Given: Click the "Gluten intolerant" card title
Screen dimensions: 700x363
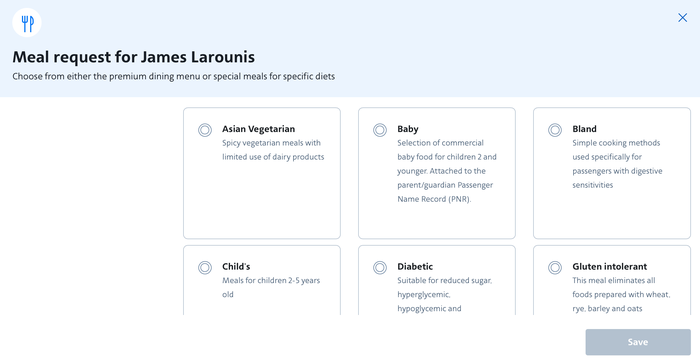Looking at the screenshot, I should pyautogui.click(x=609, y=267).
